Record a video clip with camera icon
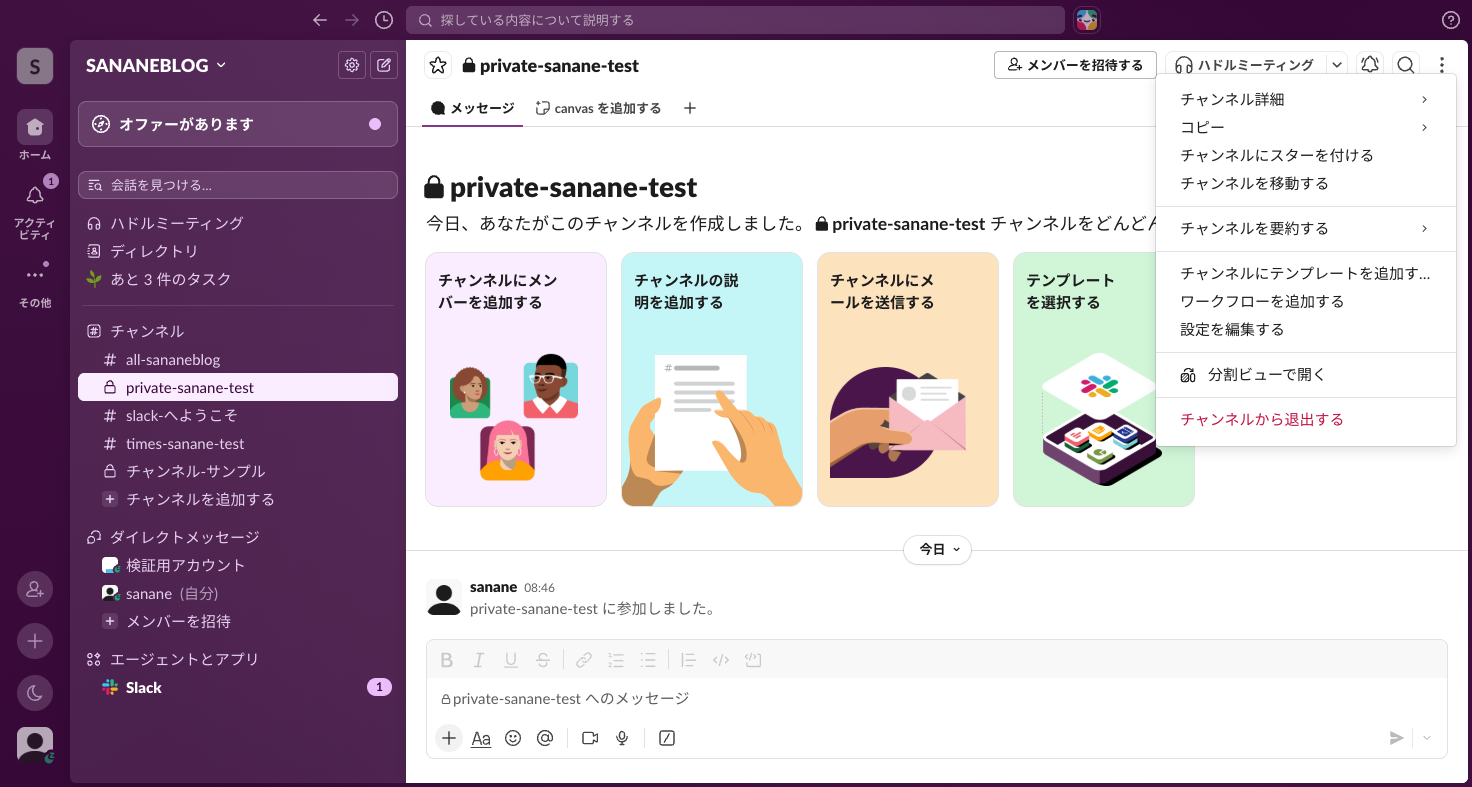The height and width of the screenshot is (787, 1472). tap(590, 738)
